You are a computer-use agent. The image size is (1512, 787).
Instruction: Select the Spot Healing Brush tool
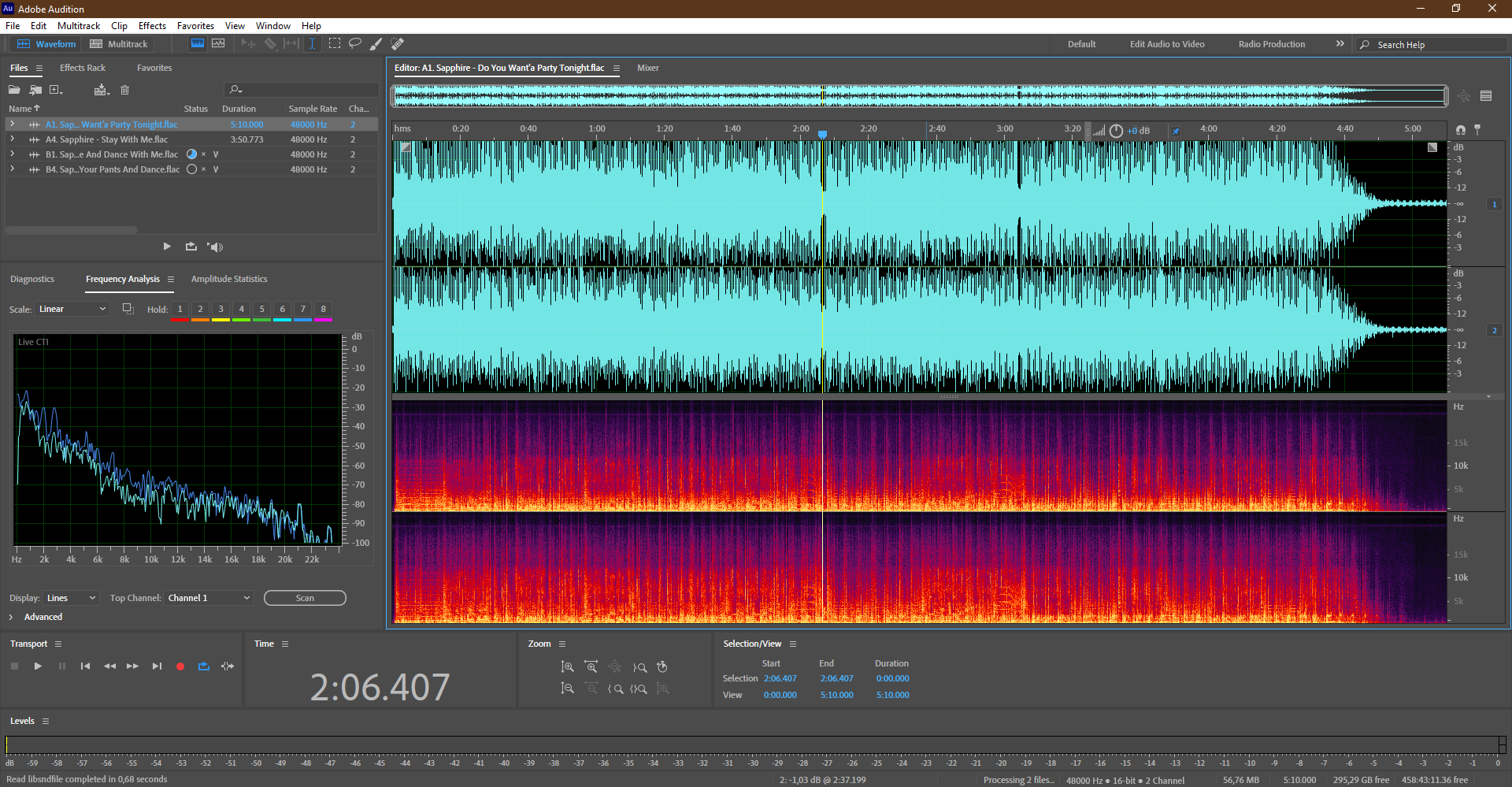[398, 44]
